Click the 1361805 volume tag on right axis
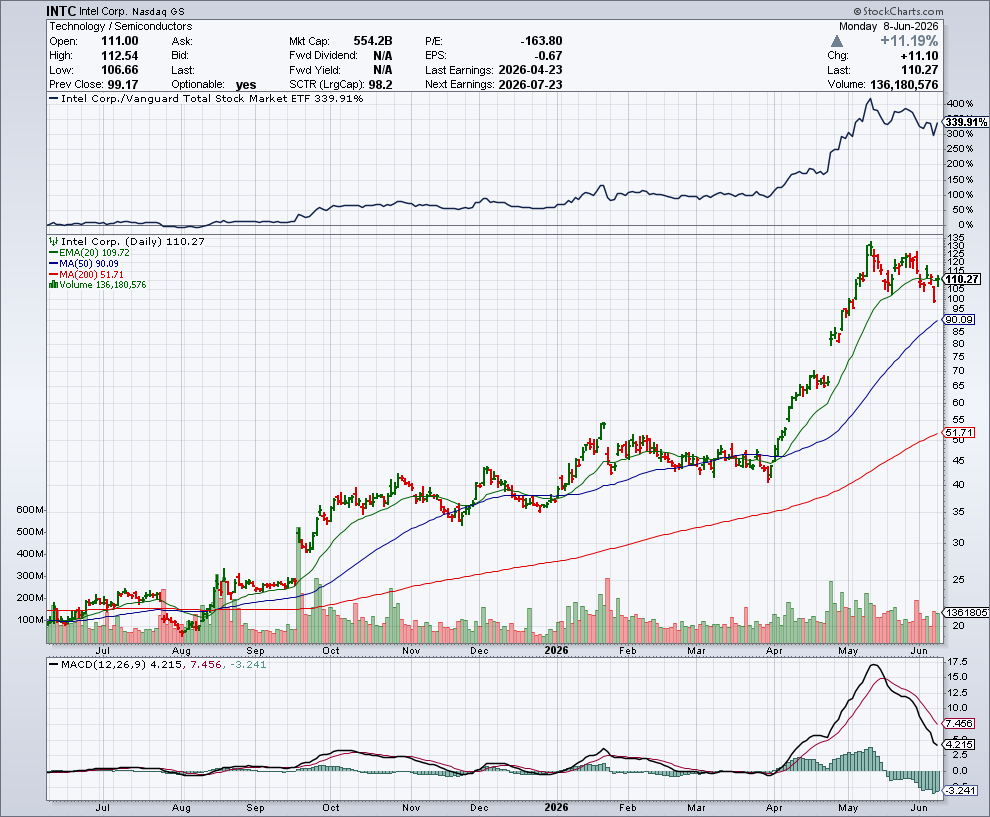Screen dimensions: 990x817 (x=966, y=612)
